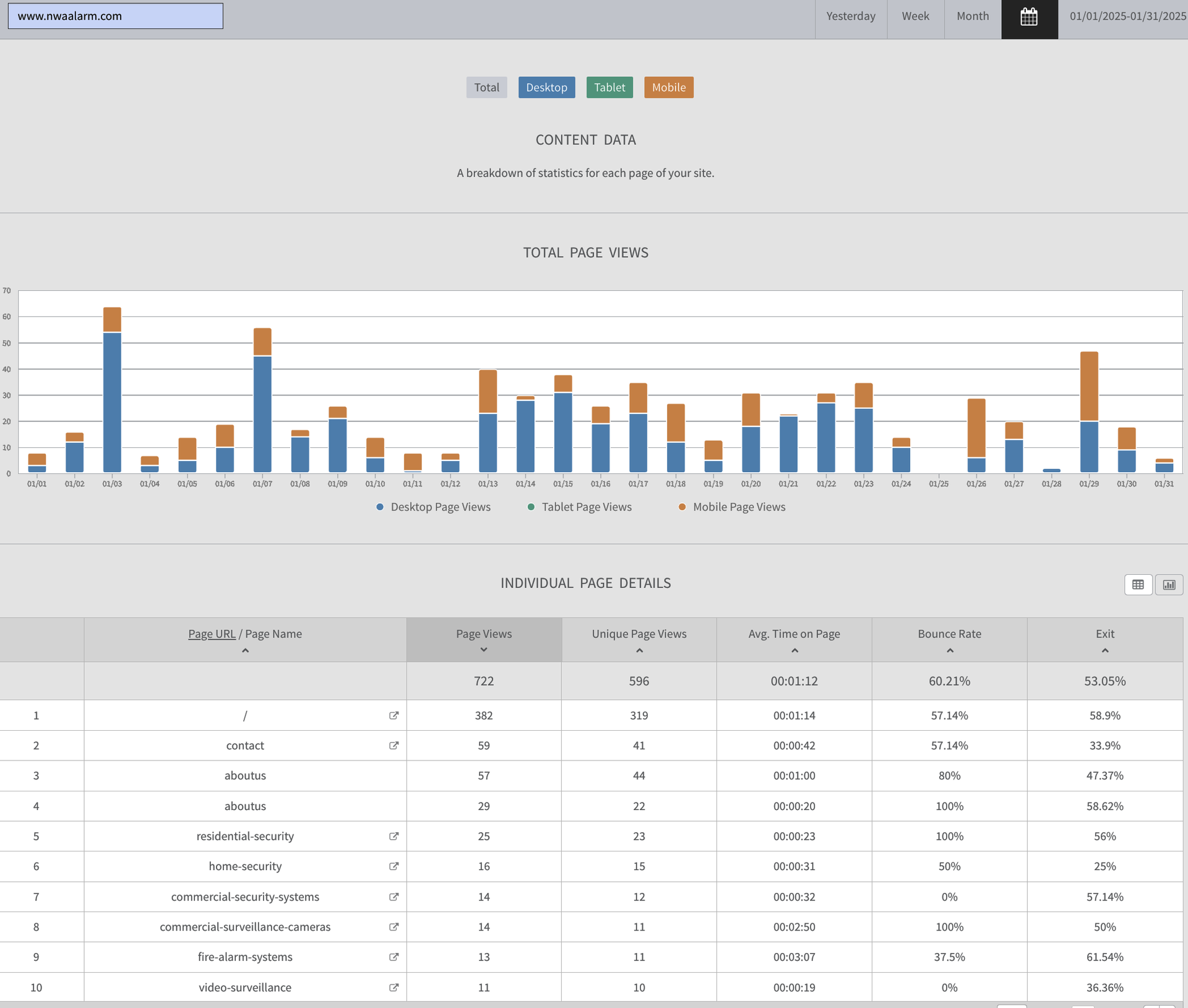Click the 01/03 desktop bar in chart
The image size is (1188, 1008).
[x=112, y=402]
